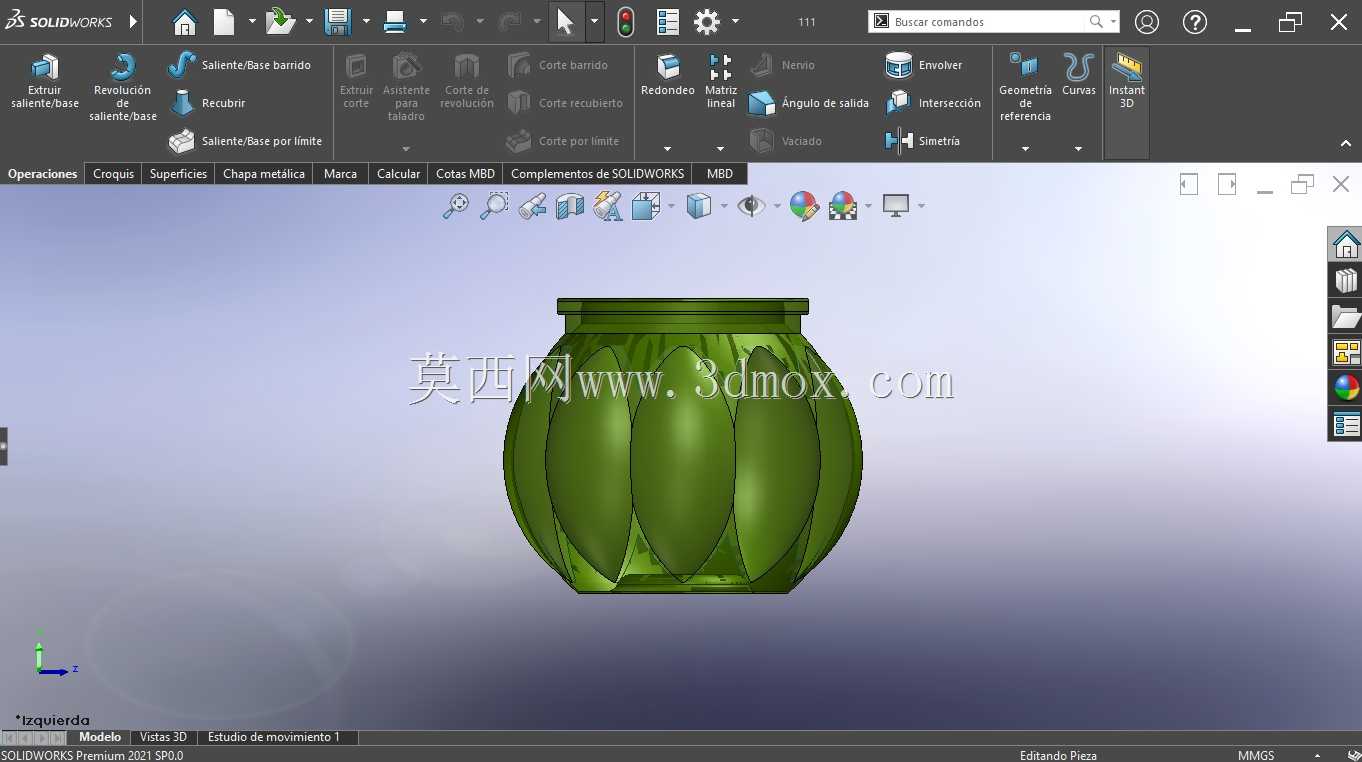Open SOLIDWORKS Resources home in task pane

1346,244
